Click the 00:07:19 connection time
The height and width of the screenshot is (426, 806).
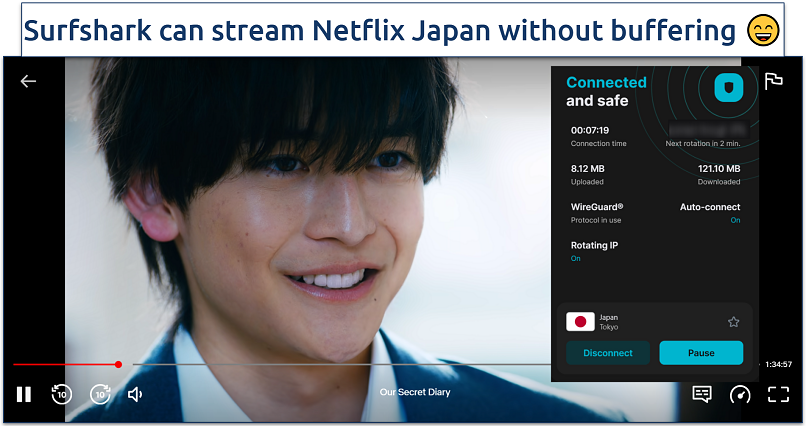point(590,131)
